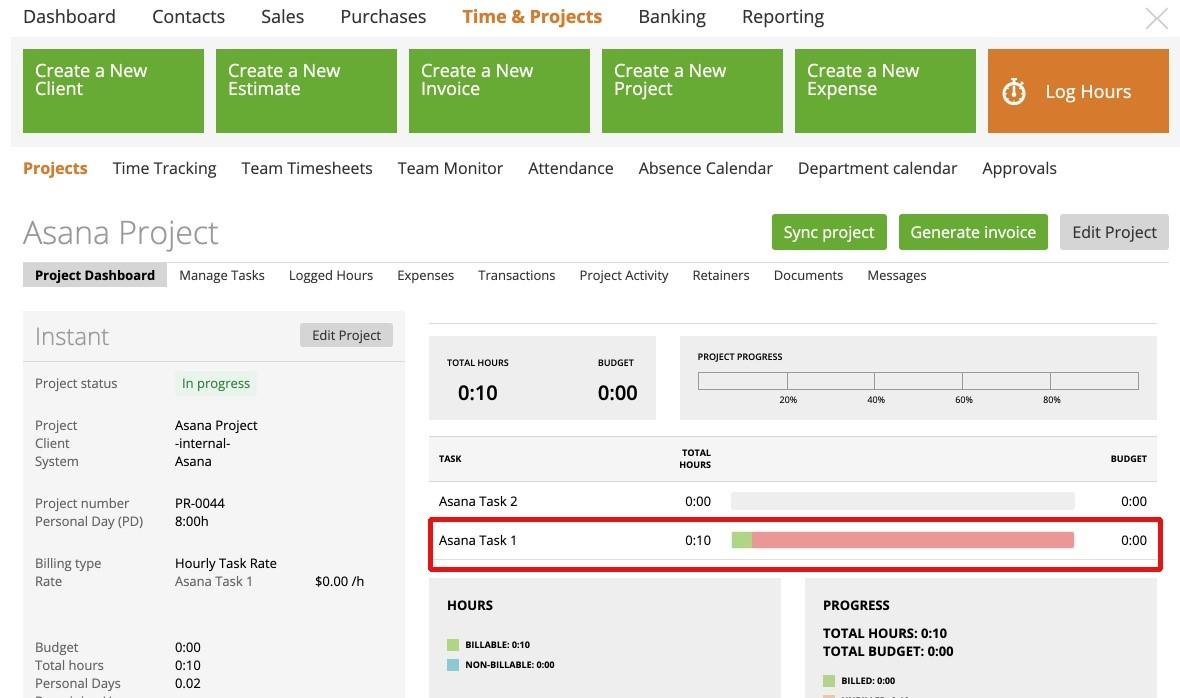The width and height of the screenshot is (1180, 698).
Task: Click Create a New Estimate
Action: click(x=306, y=91)
